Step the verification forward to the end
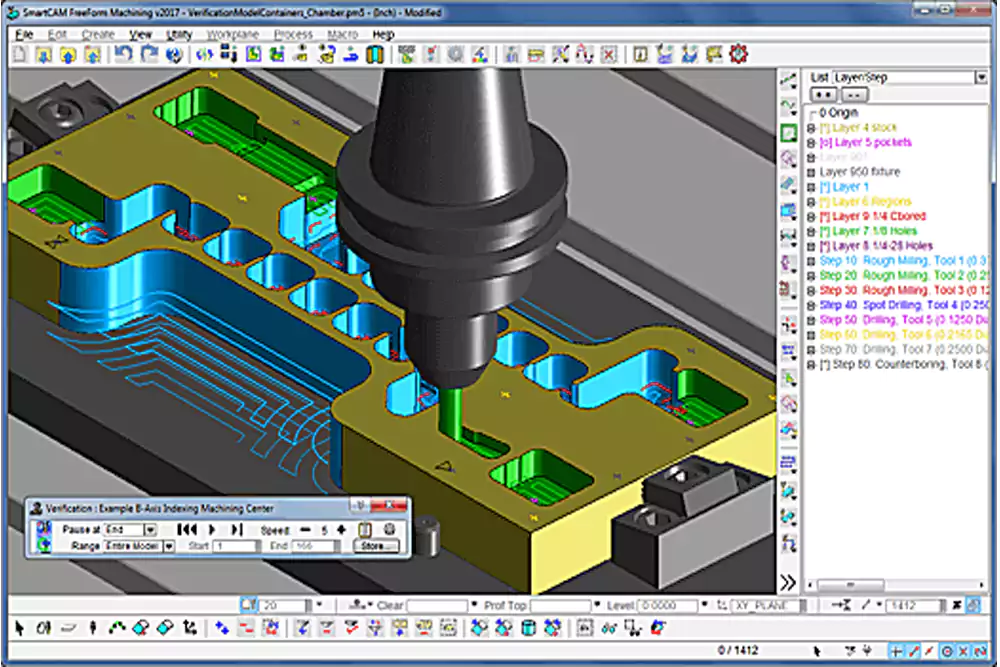This screenshot has width=1000, height=667. coord(237,529)
